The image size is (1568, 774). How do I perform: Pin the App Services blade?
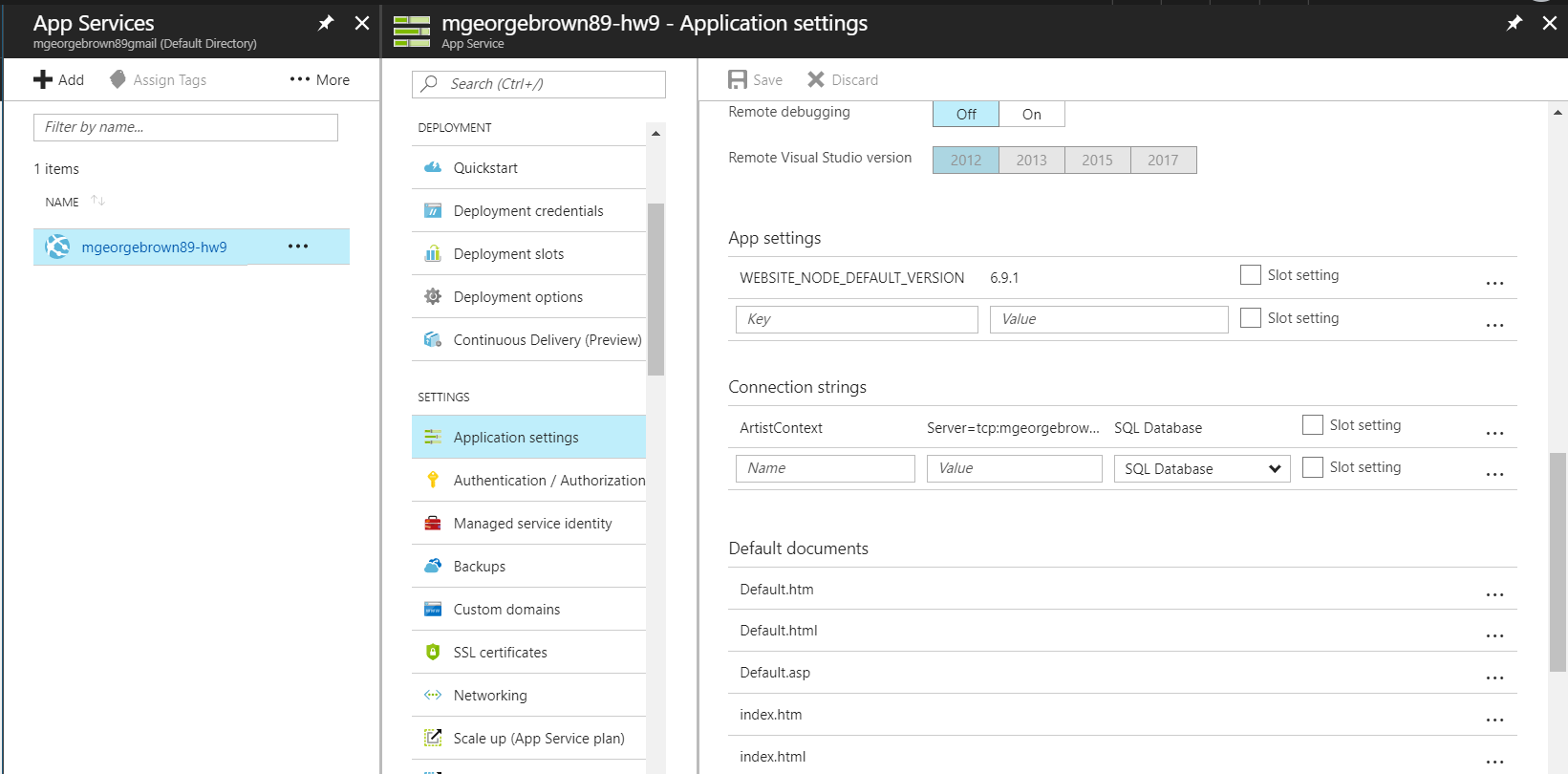326,23
